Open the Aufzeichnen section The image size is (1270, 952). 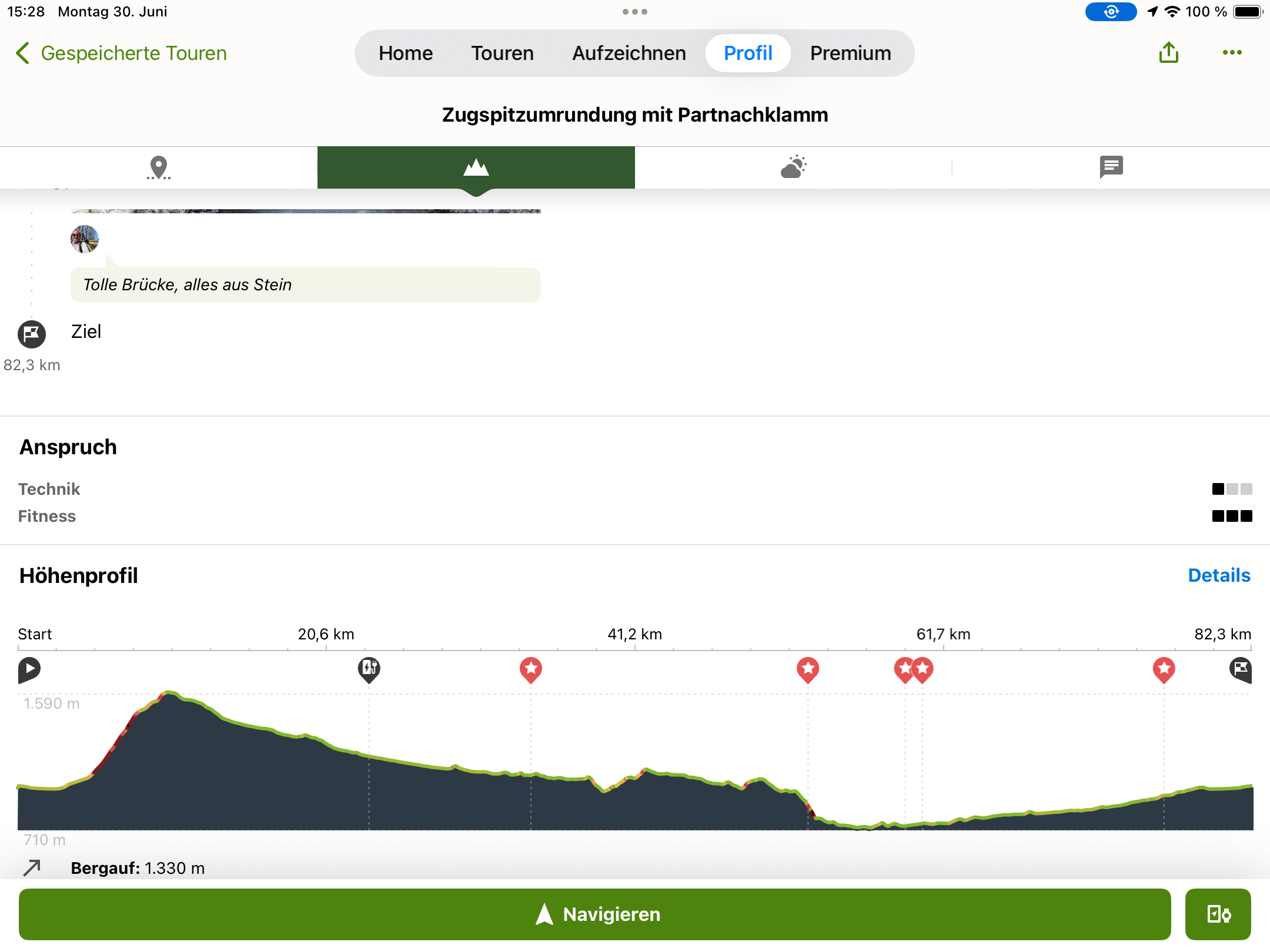tap(629, 53)
